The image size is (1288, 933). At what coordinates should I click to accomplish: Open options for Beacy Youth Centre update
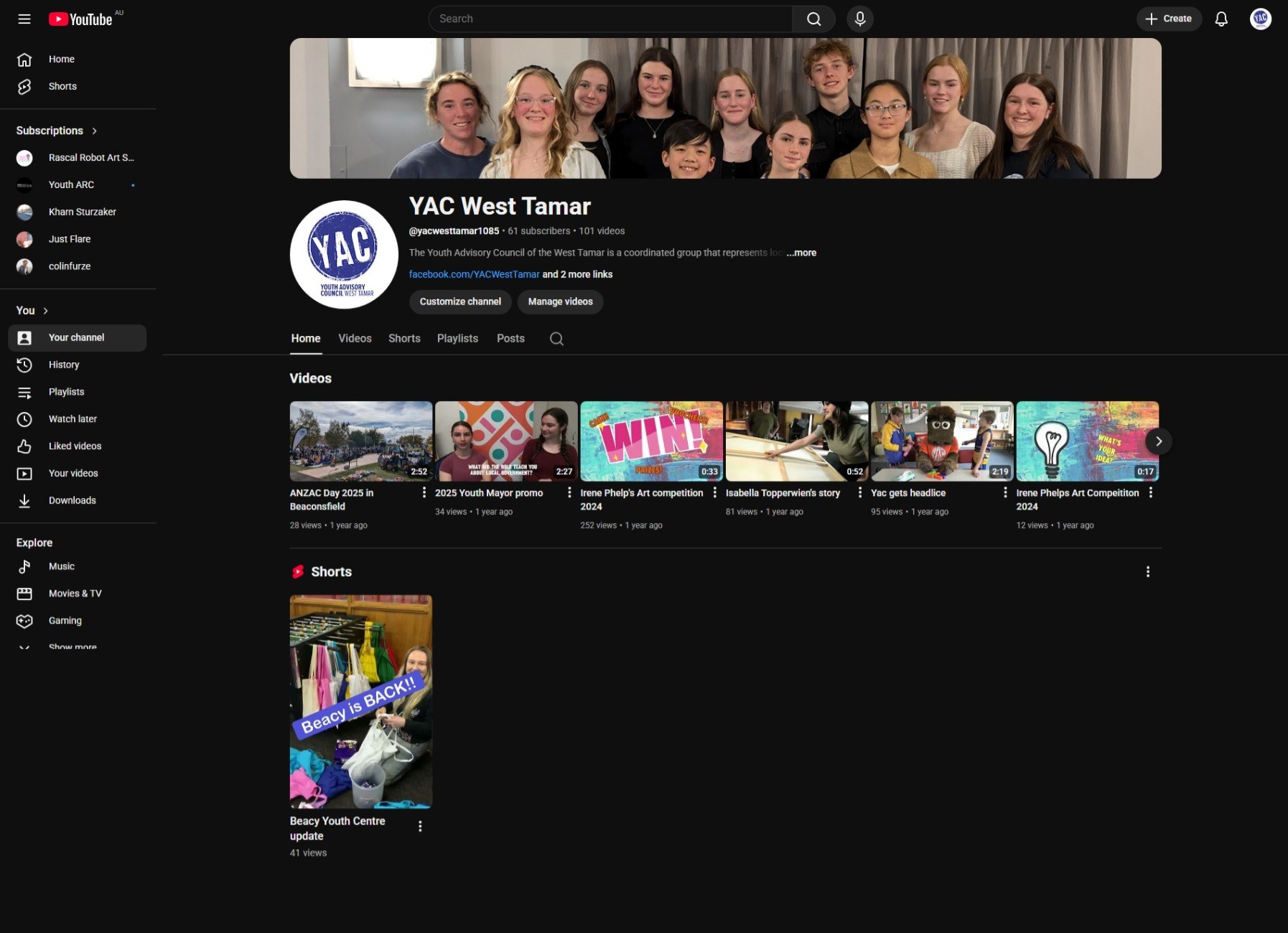[x=420, y=827]
